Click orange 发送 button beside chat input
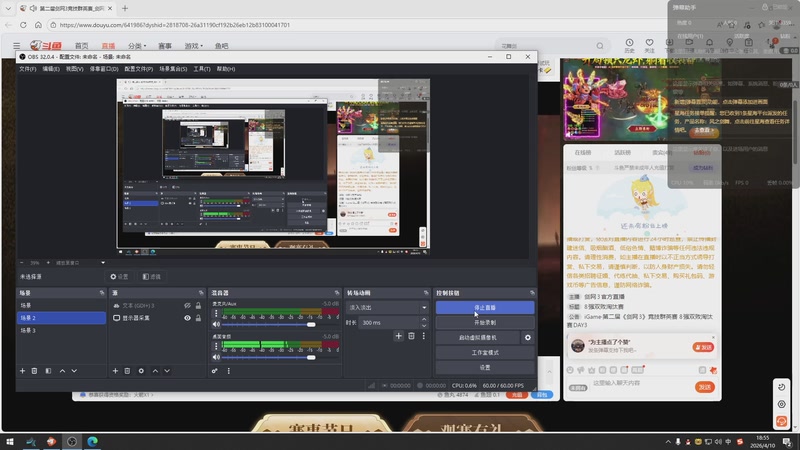 (705, 387)
